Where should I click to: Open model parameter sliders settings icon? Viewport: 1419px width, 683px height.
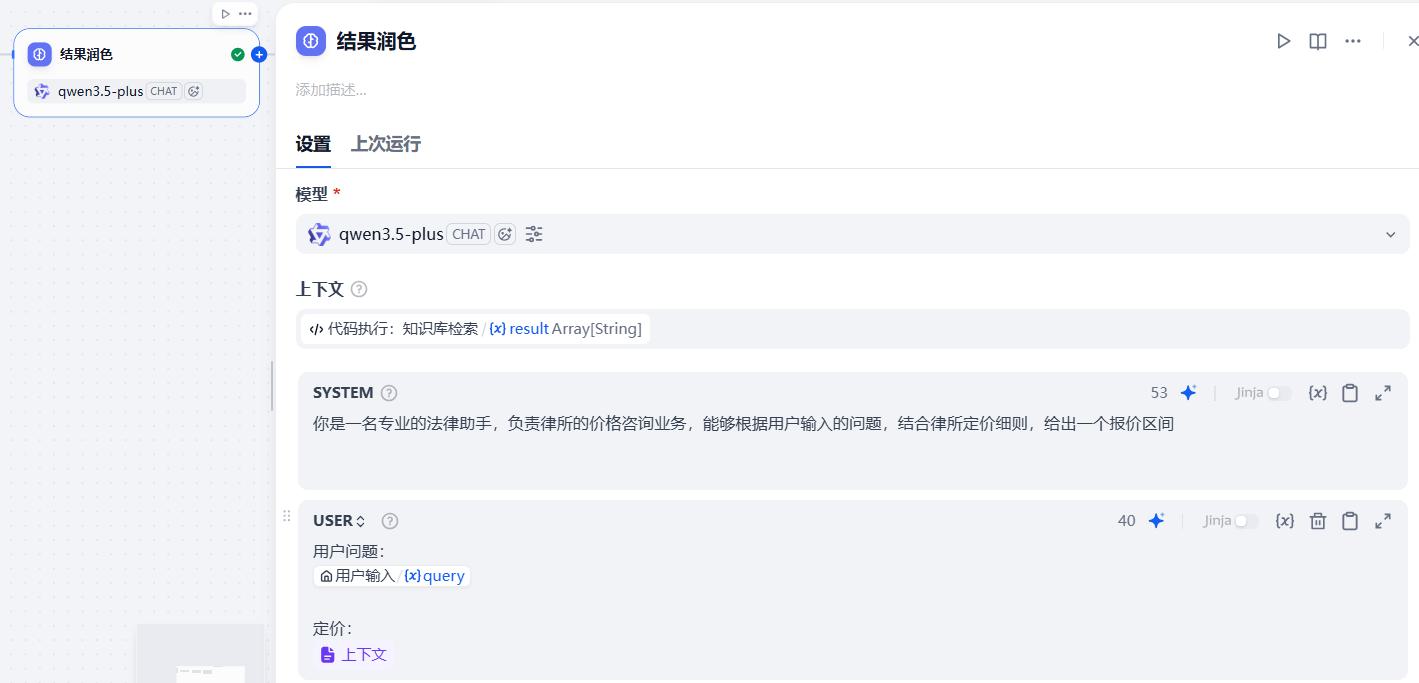[534, 234]
